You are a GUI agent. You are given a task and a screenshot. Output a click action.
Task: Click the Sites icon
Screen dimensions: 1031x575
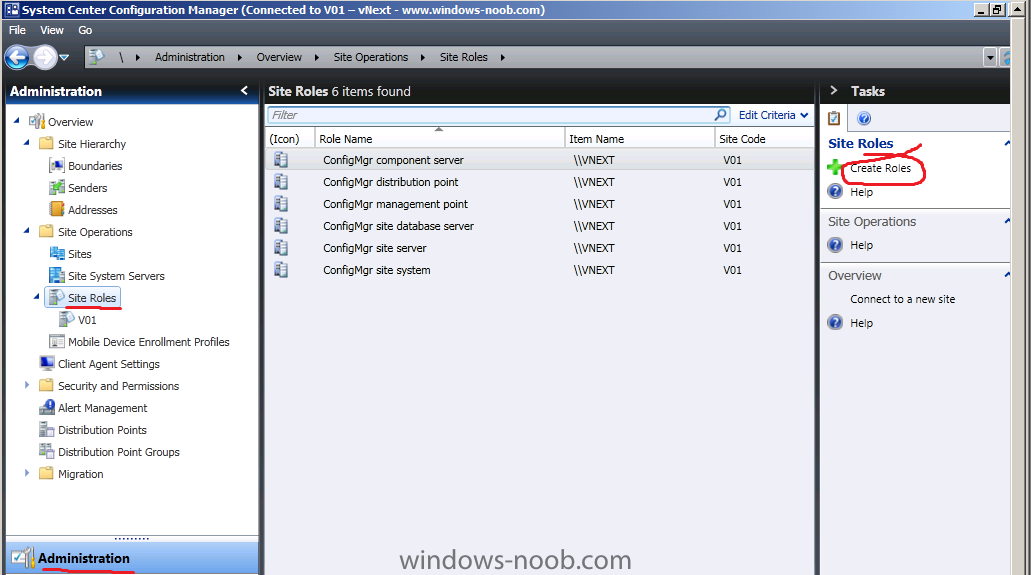pos(57,253)
